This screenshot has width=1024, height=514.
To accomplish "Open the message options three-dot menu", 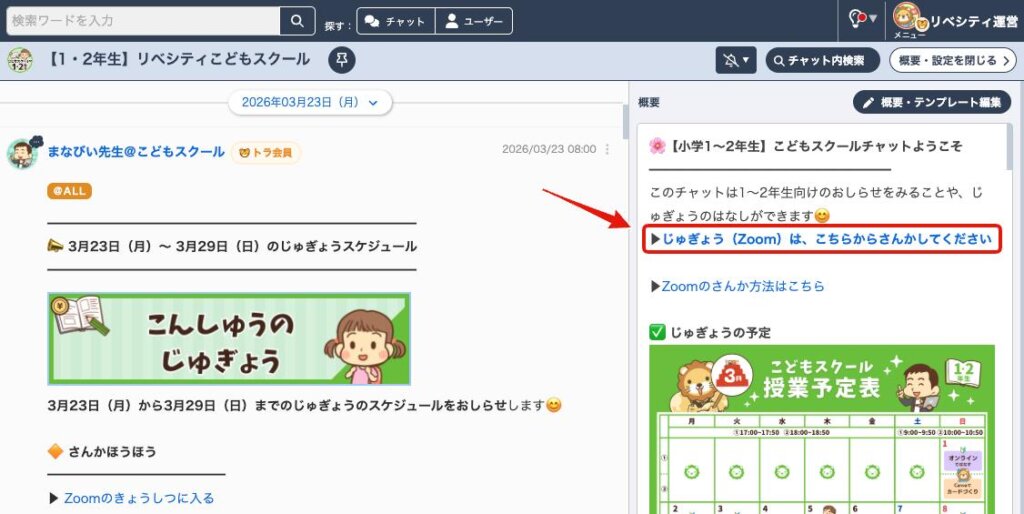I will point(607,149).
